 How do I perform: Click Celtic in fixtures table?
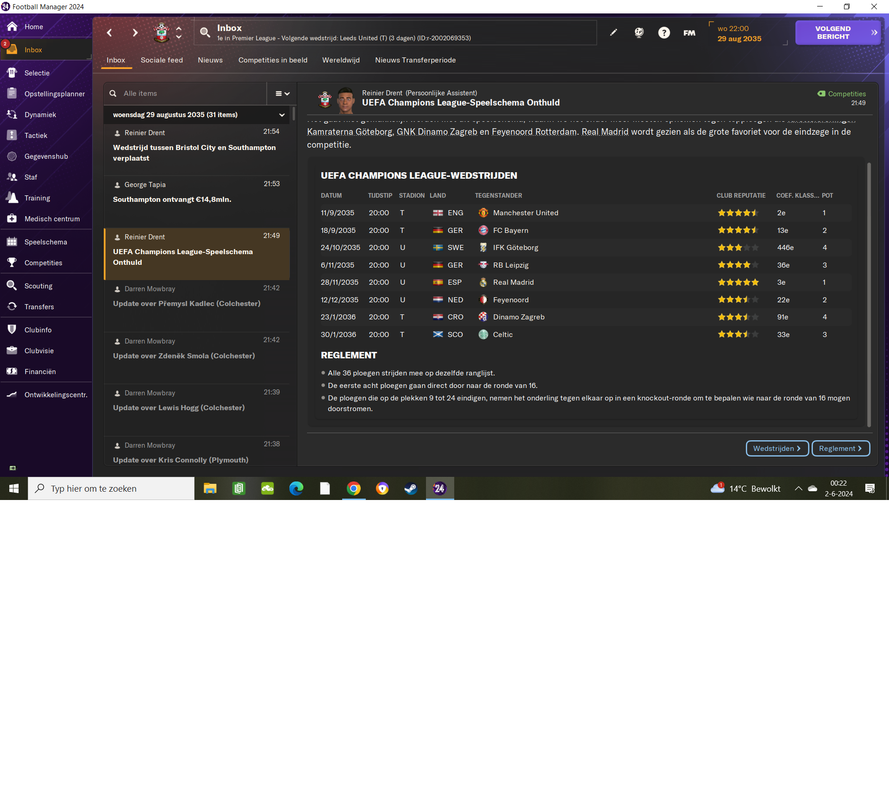pos(502,335)
